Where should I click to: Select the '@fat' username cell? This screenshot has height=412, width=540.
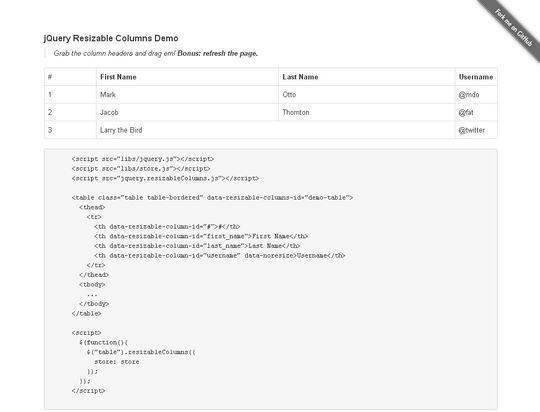476,112
